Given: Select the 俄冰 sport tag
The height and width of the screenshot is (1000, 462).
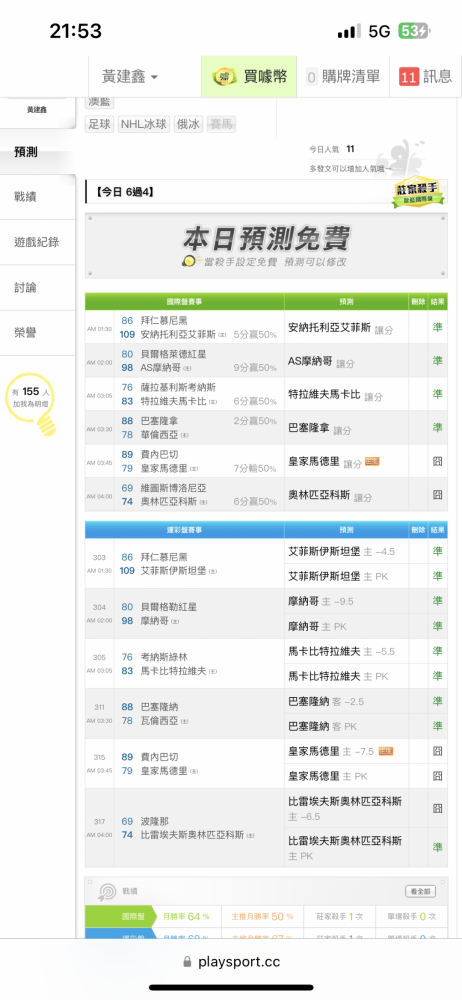Looking at the screenshot, I should [x=188, y=124].
